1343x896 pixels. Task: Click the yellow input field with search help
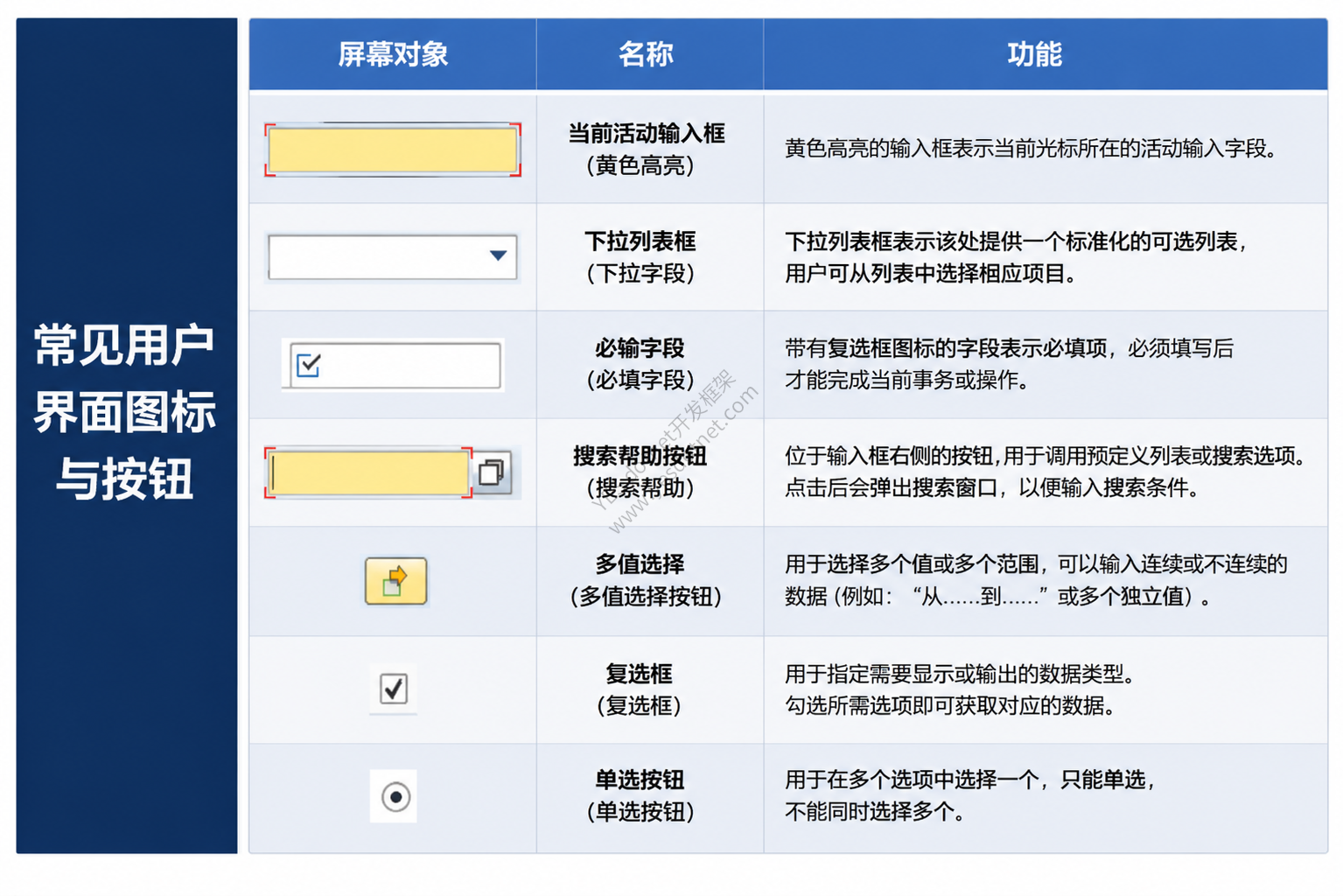(x=368, y=472)
